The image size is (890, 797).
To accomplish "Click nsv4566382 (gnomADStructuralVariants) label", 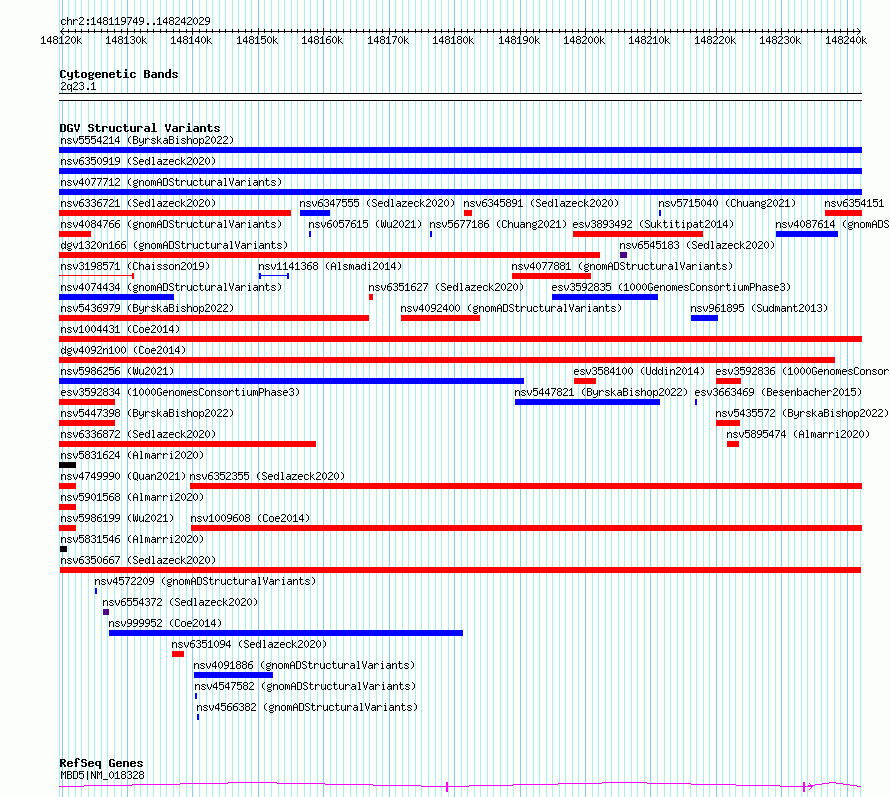I will point(307,707).
